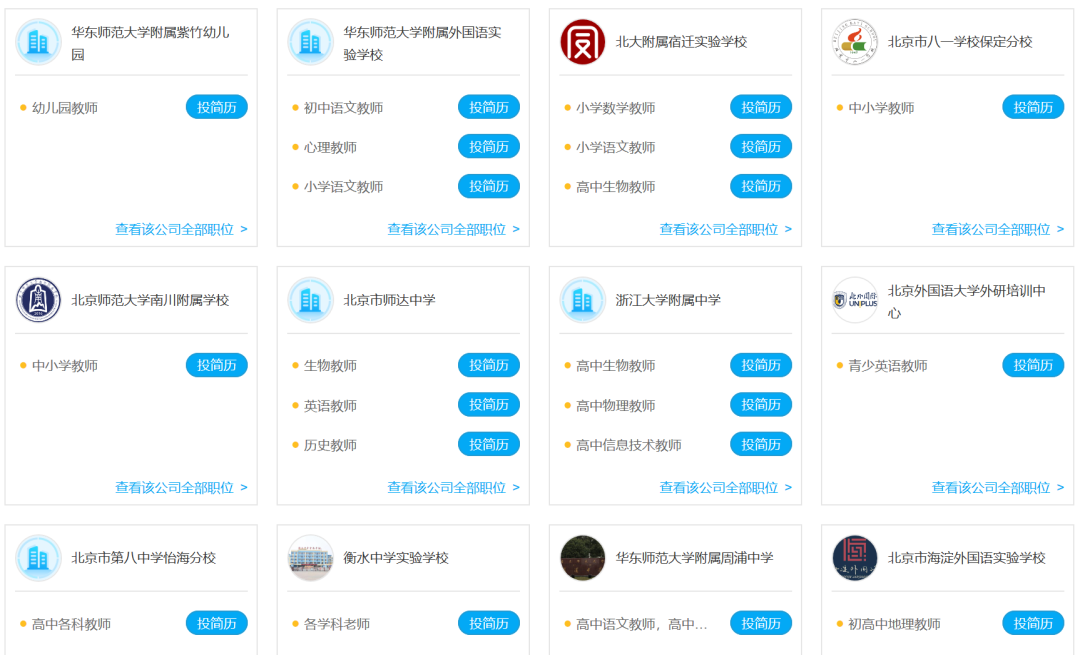Screen dimensions: 1080x655
Task: Click the 北京市八一学校保定分校 school emblem
Action: coord(855,42)
